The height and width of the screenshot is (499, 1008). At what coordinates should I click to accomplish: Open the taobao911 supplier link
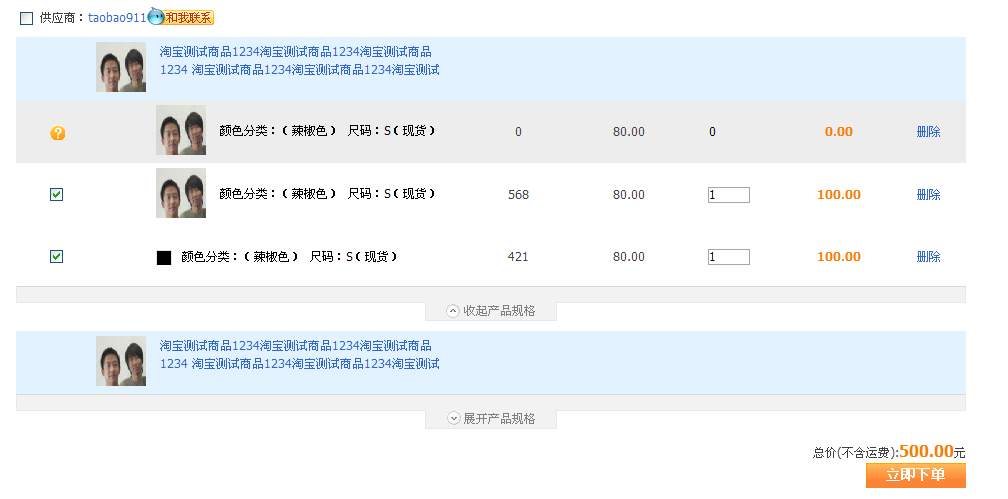pos(117,18)
